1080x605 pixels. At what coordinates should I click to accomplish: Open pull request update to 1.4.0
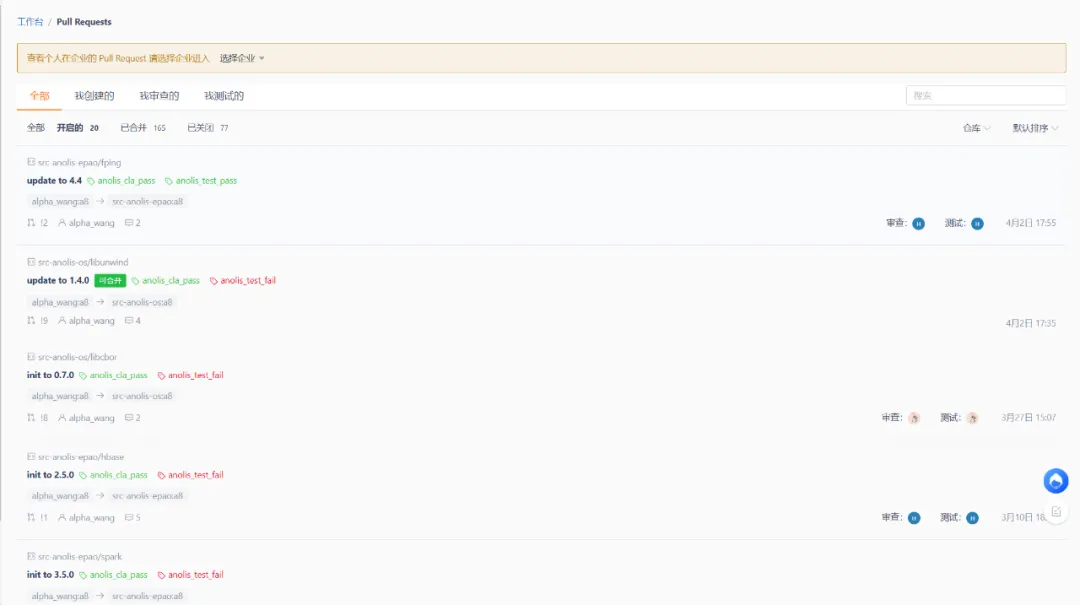pyautogui.click(x=58, y=280)
